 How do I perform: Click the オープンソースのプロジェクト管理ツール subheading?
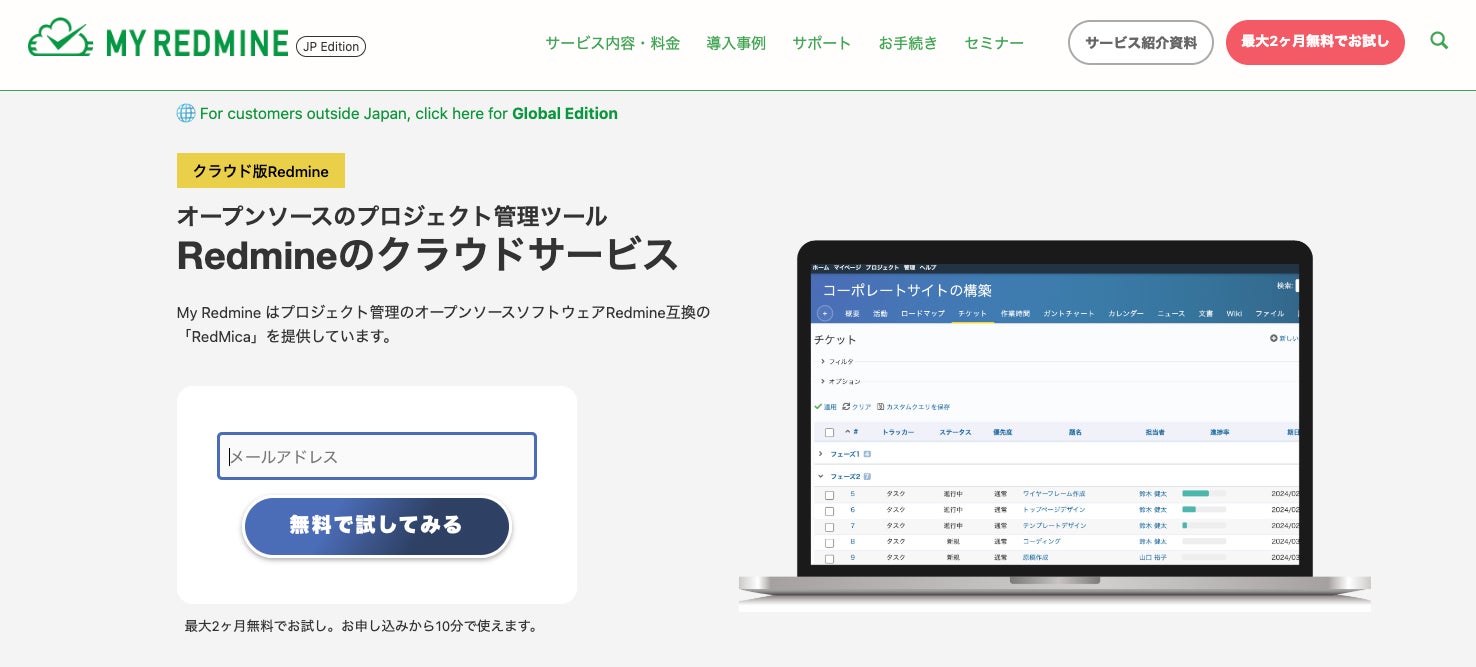[392, 216]
